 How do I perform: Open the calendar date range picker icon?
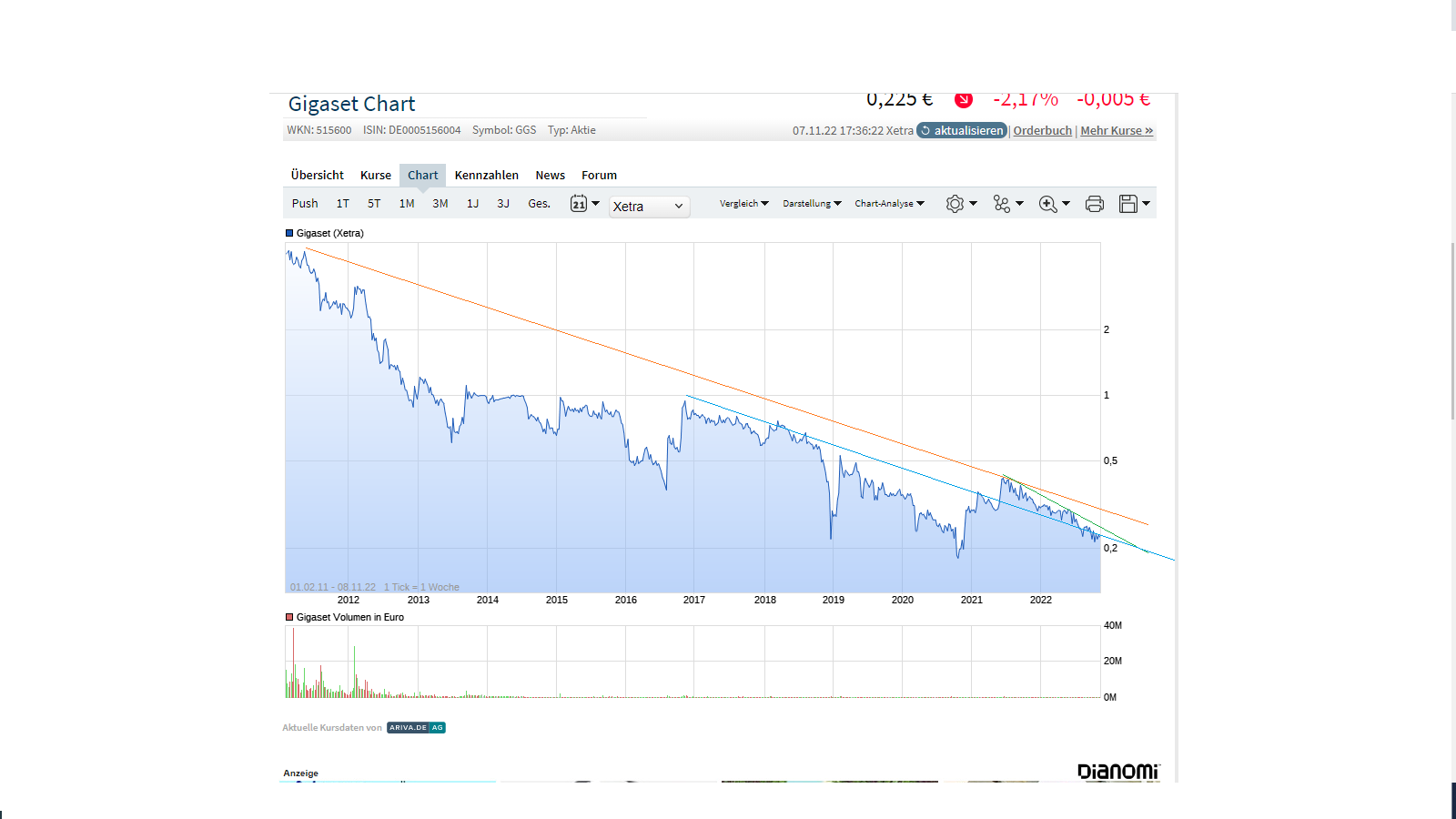pyautogui.click(x=579, y=204)
